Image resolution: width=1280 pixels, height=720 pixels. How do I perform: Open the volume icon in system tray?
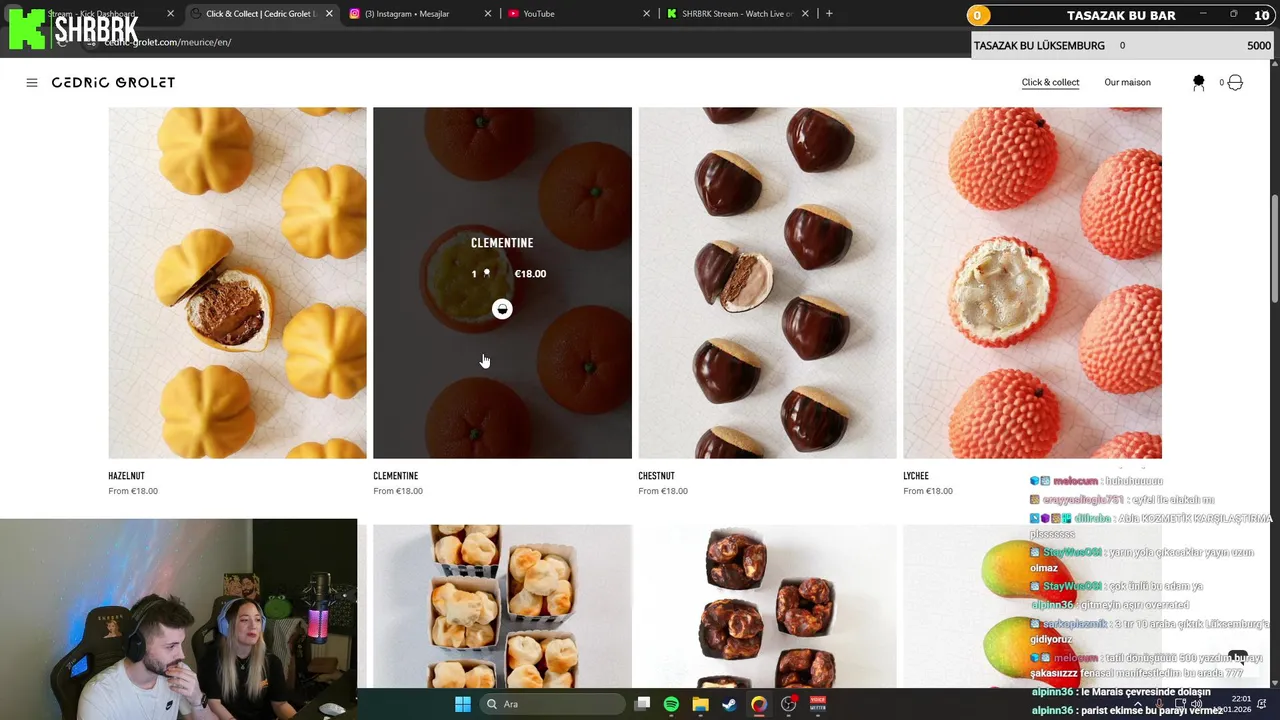(1196, 704)
